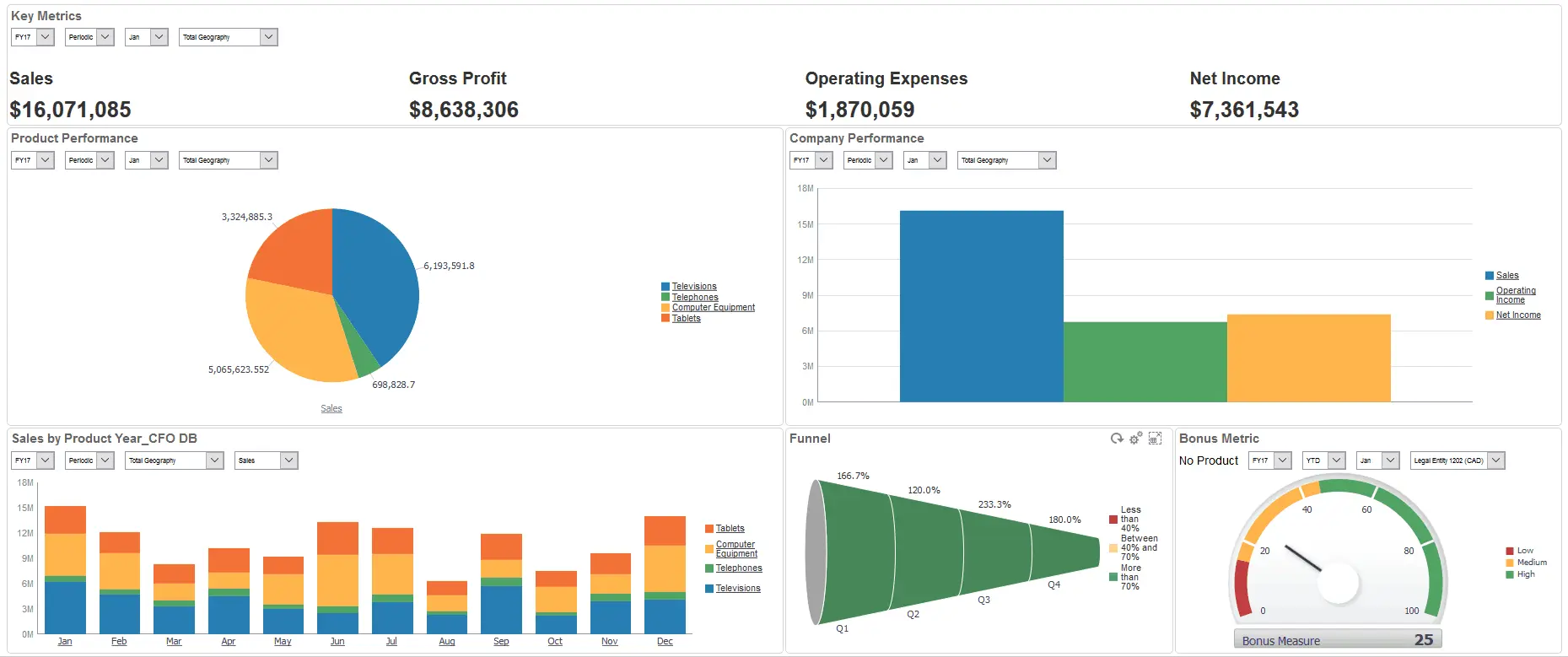Click Sales link below the pie chart
Screen dimensions: 1568x657
tap(331, 408)
